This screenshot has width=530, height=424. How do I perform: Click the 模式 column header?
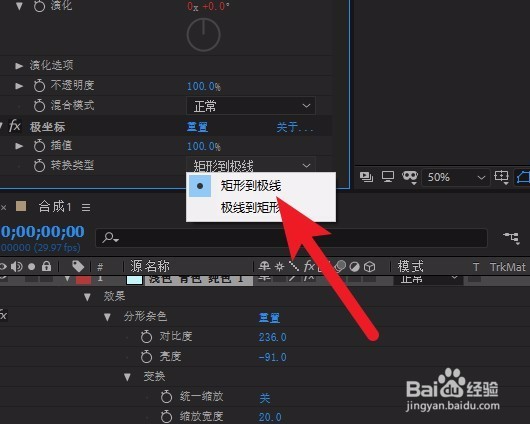point(411,266)
